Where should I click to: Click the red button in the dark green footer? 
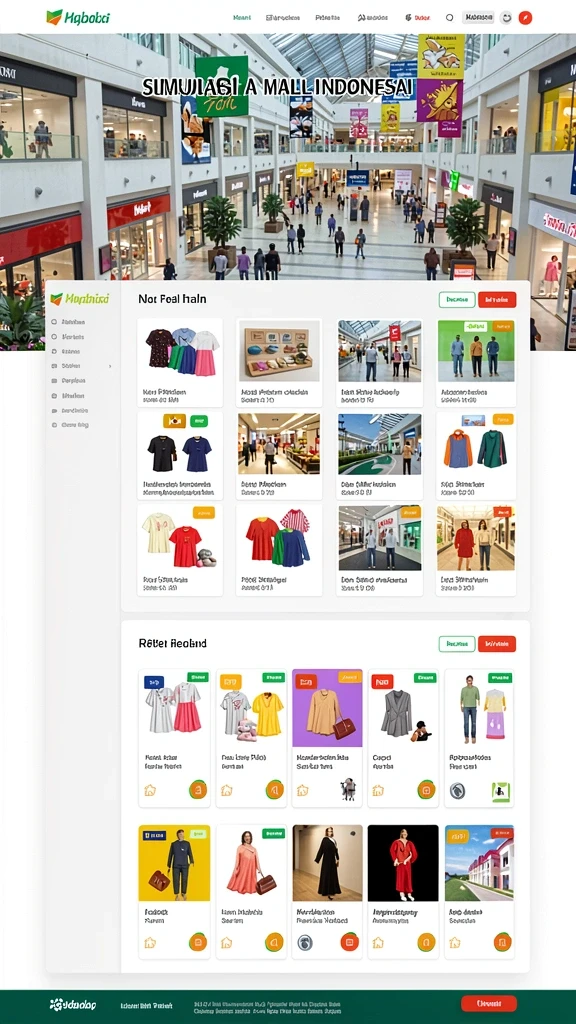pos(488,1003)
